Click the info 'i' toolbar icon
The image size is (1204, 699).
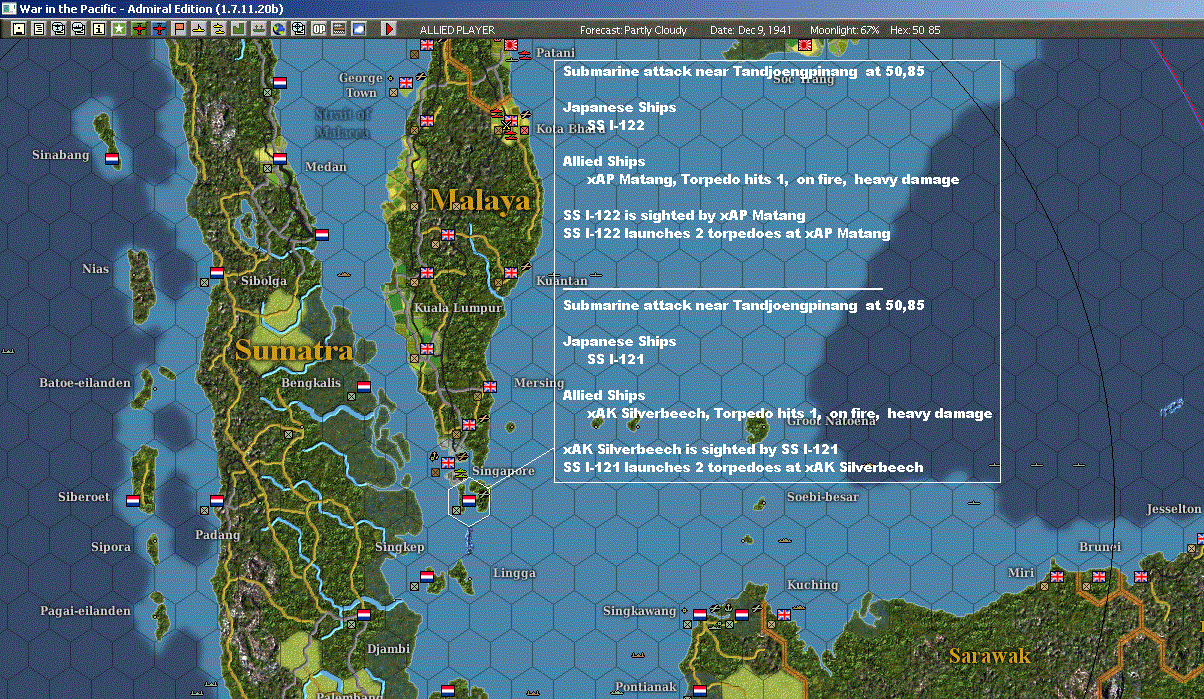tap(98, 29)
